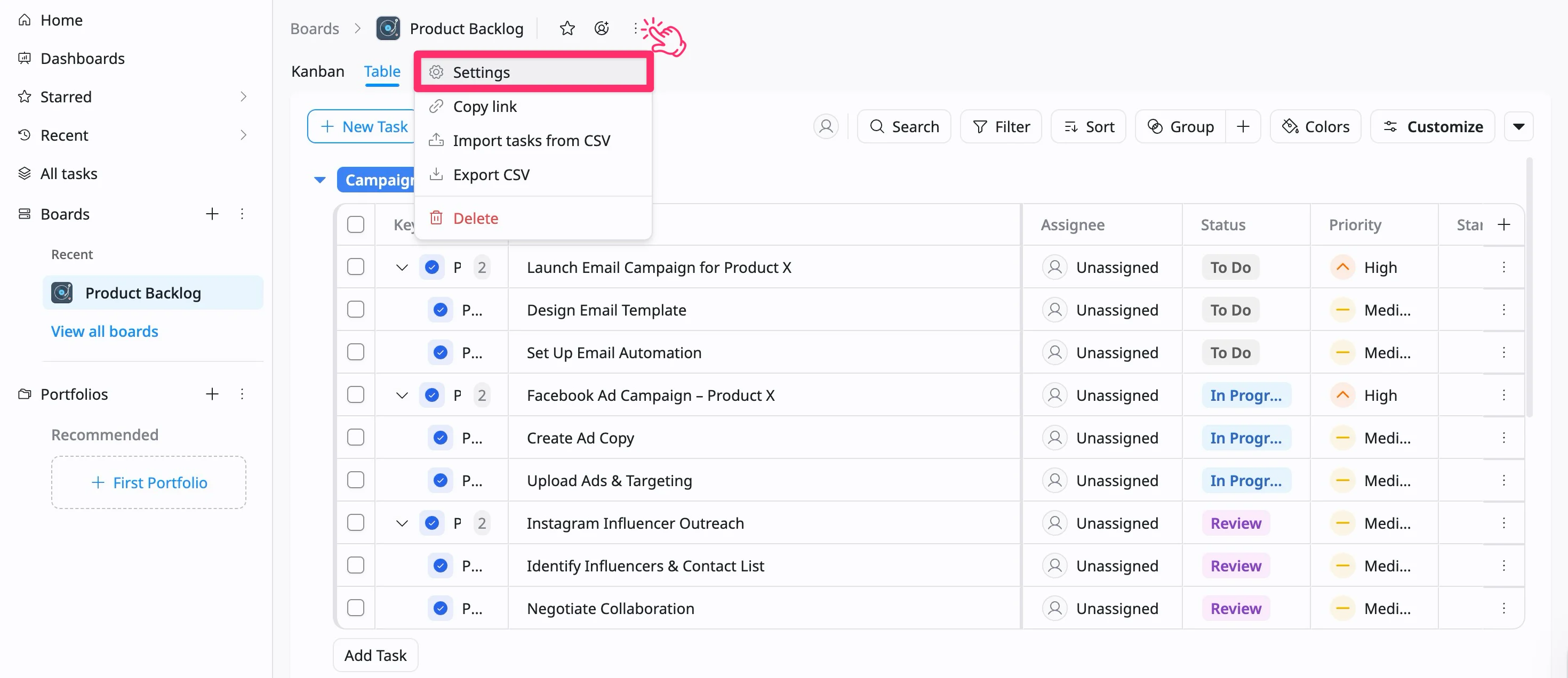Check the Design Email Template row checkbox
Image resolution: width=1568 pixels, height=678 pixels.
click(x=356, y=310)
